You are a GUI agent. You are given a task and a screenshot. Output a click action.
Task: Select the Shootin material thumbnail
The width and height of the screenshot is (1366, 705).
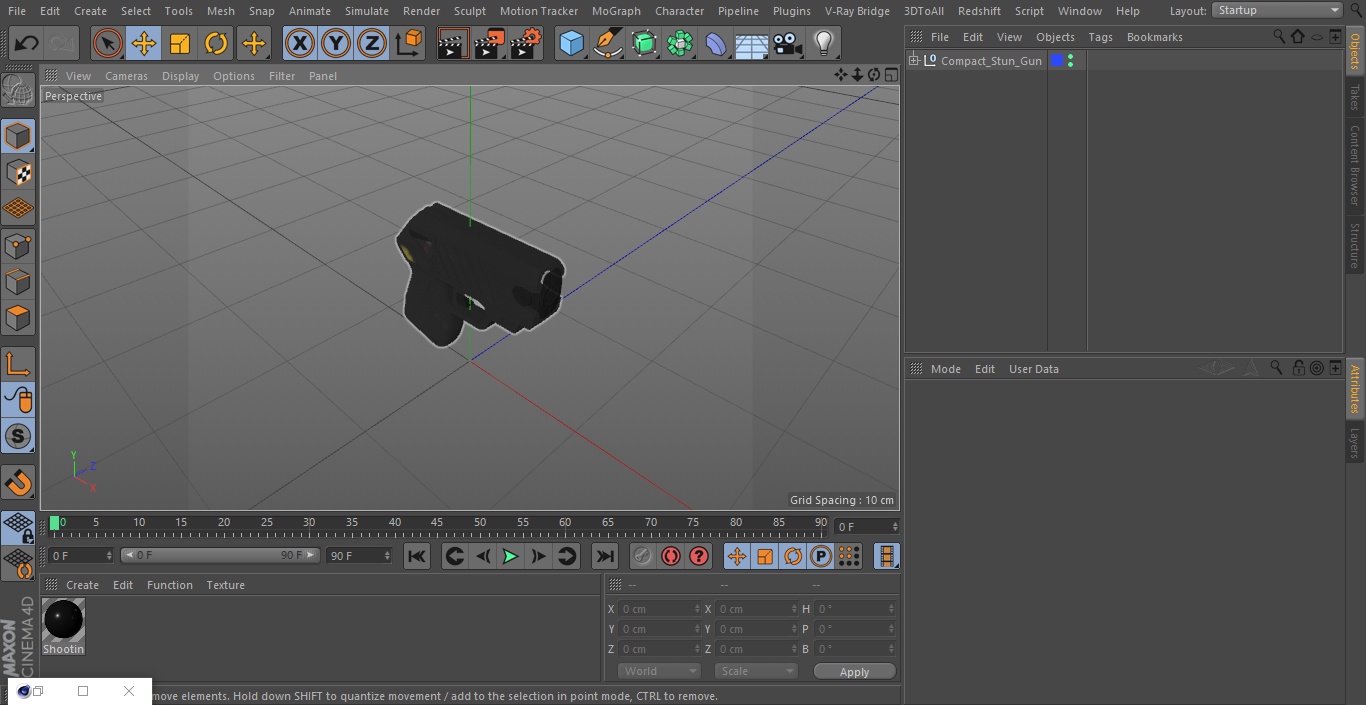64,621
